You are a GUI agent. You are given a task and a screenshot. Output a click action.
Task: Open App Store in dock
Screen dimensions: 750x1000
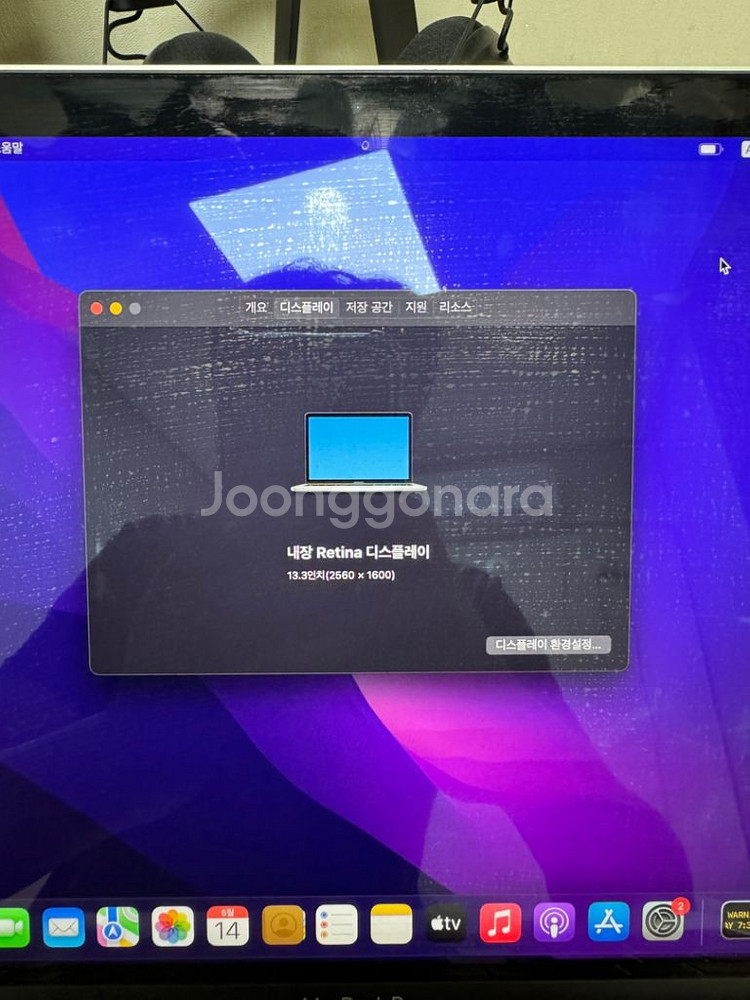pyautogui.click(x=608, y=922)
